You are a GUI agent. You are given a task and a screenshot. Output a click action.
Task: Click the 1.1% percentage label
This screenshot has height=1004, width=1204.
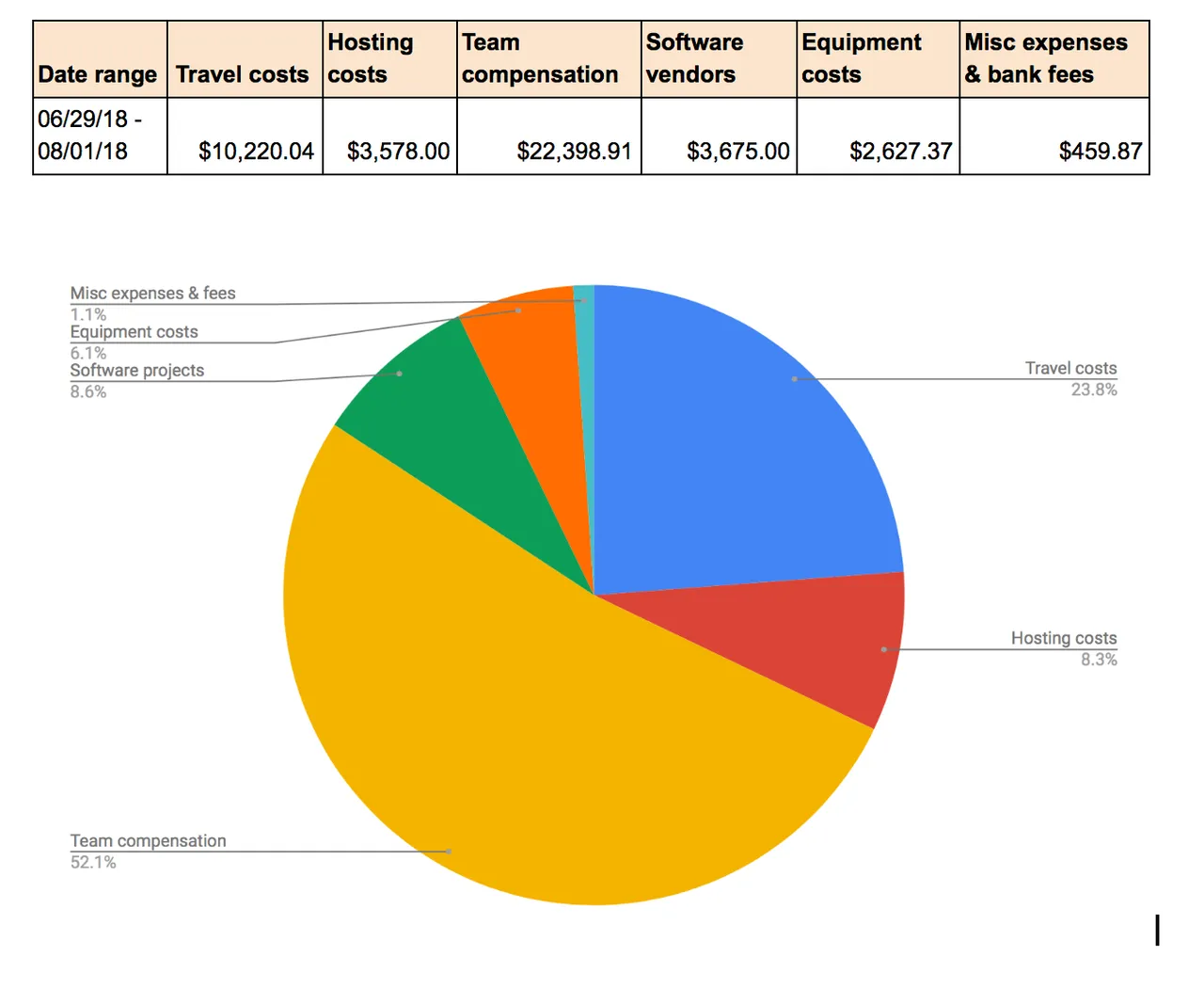click(87, 314)
